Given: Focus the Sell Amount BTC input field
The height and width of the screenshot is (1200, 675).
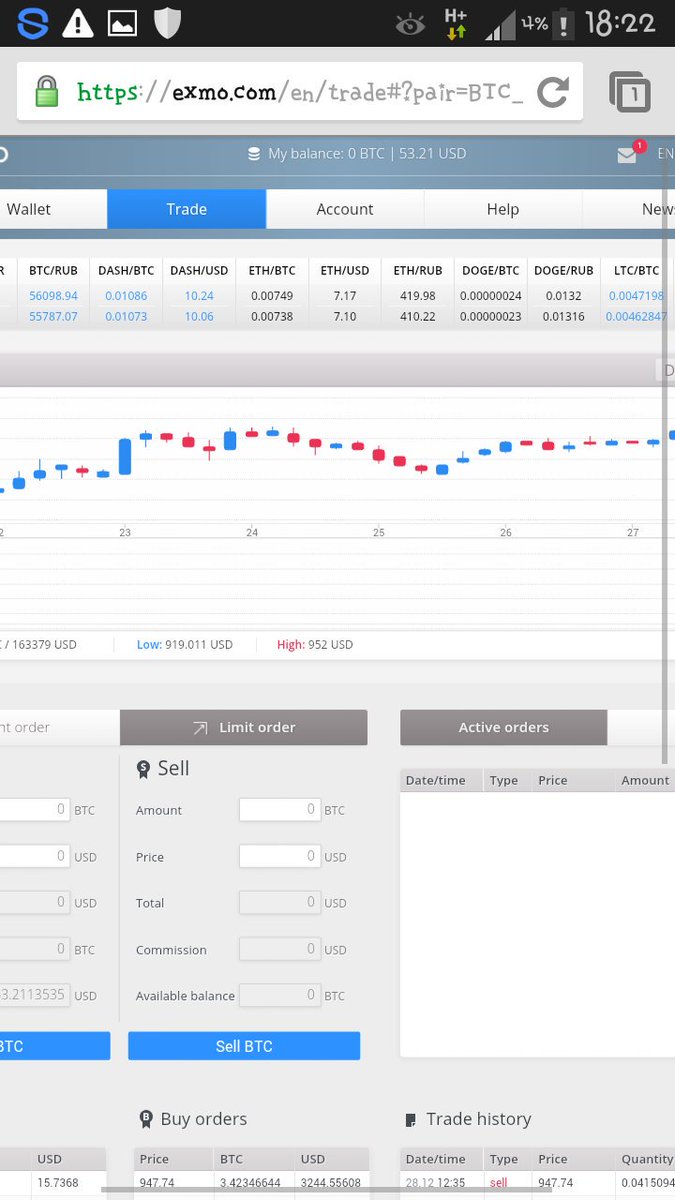Looking at the screenshot, I should tap(279, 810).
